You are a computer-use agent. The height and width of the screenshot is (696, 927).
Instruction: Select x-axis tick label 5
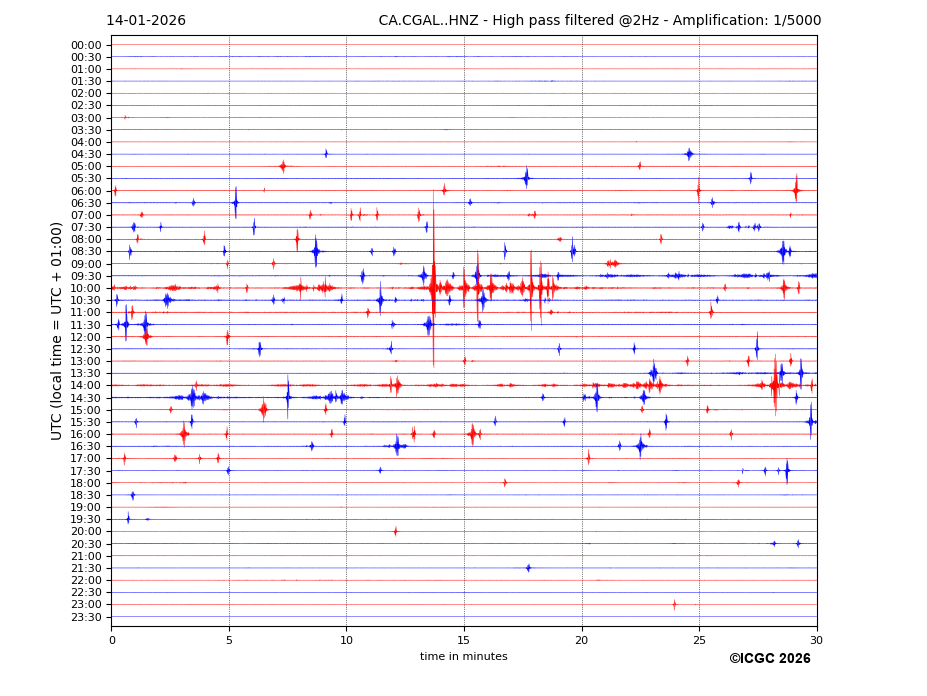(229, 640)
